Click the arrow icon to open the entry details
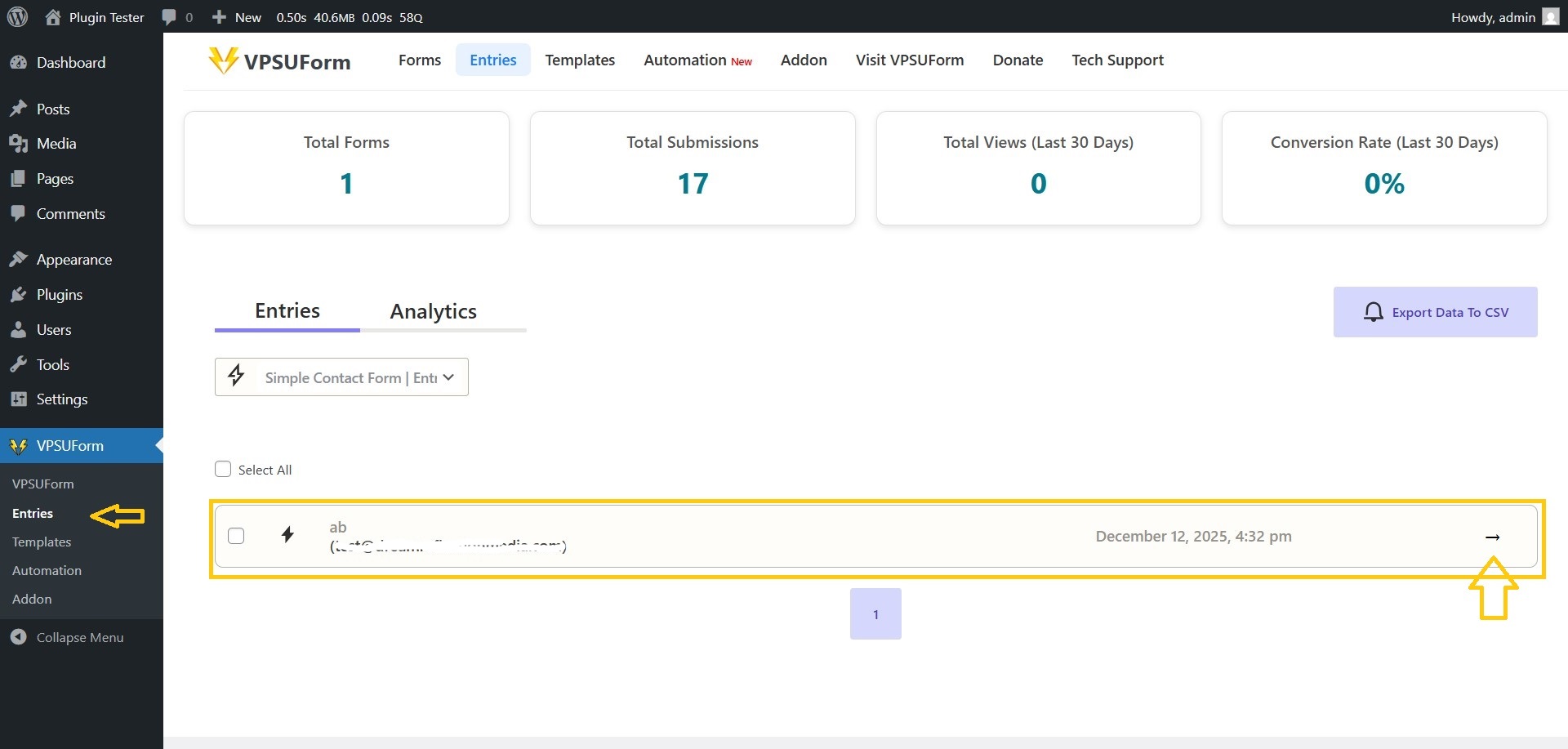 pos(1493,537)
